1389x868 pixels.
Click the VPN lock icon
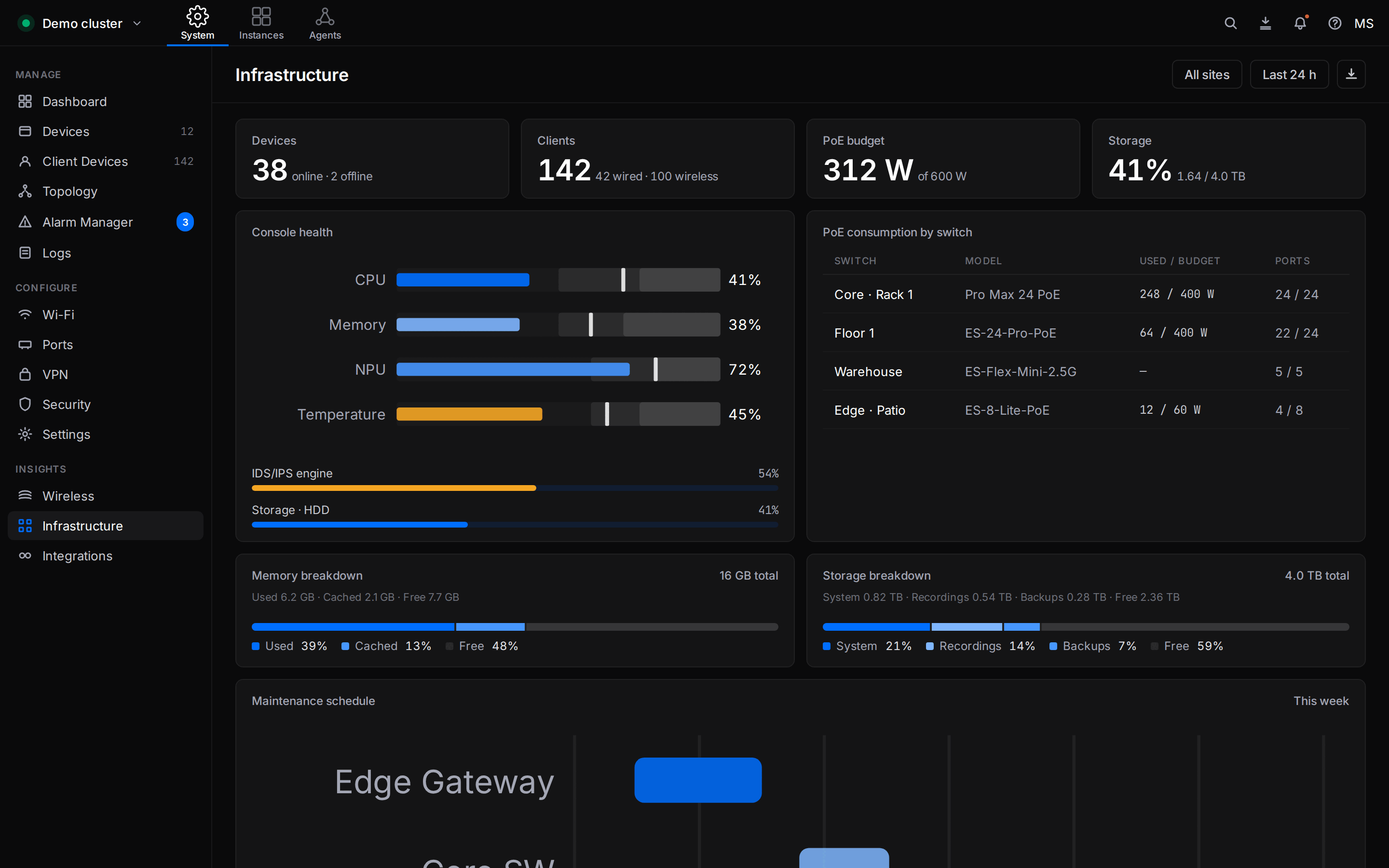point(25,374)
